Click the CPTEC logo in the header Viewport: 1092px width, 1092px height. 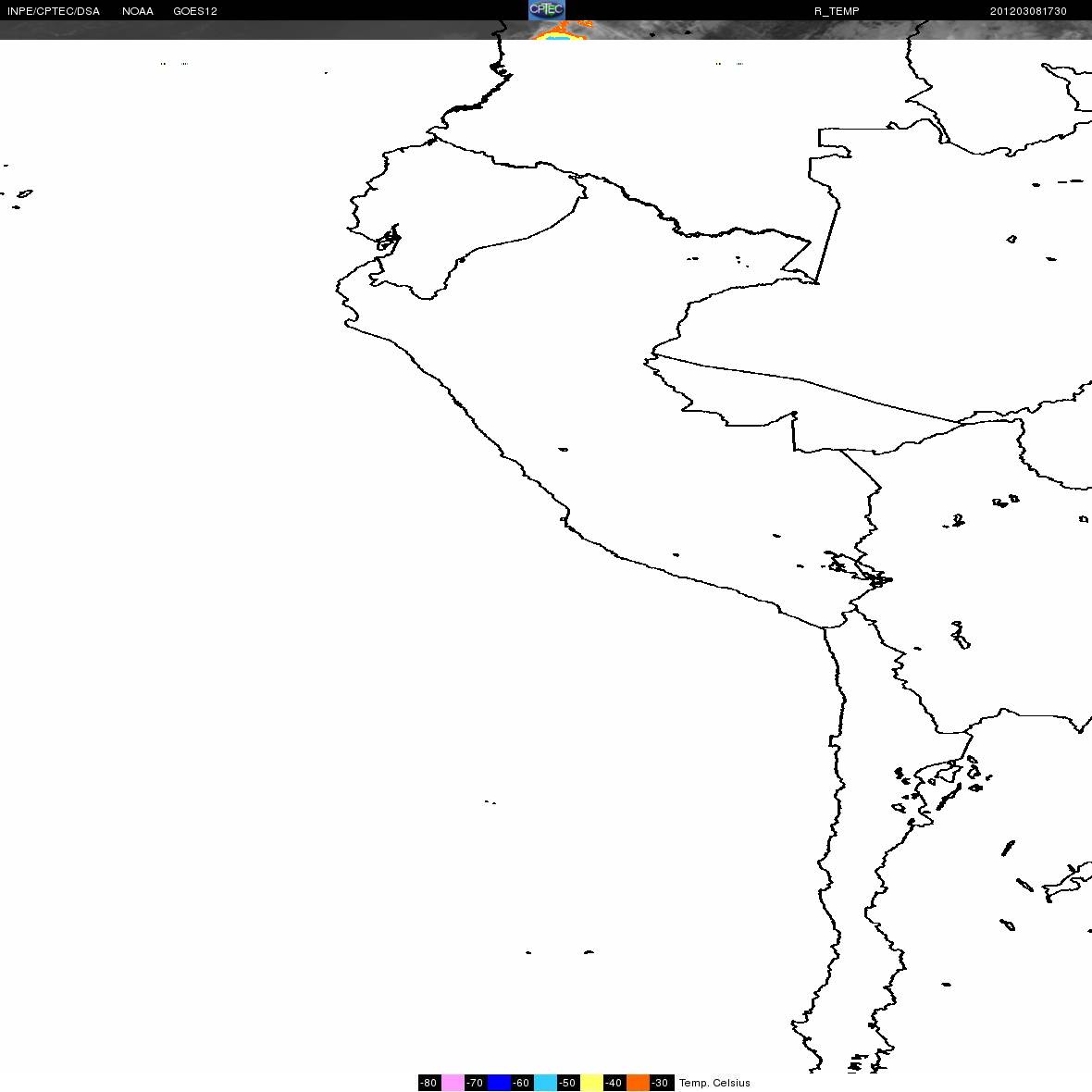pyautogui.click(x=546, y=10)
